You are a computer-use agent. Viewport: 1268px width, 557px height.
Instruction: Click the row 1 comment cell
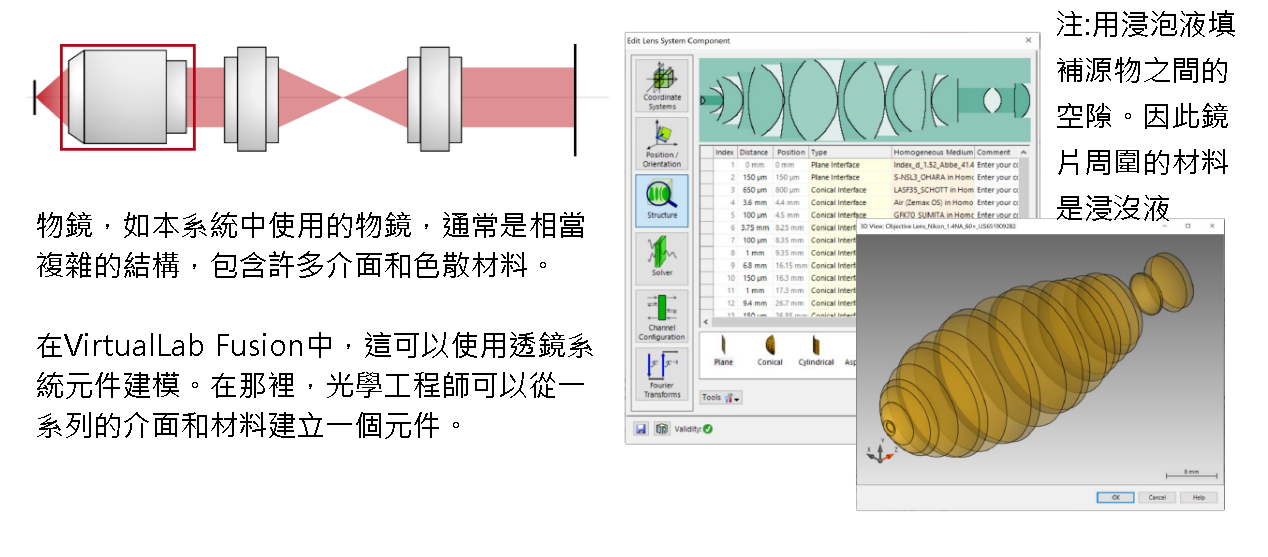tap(994, 164)
